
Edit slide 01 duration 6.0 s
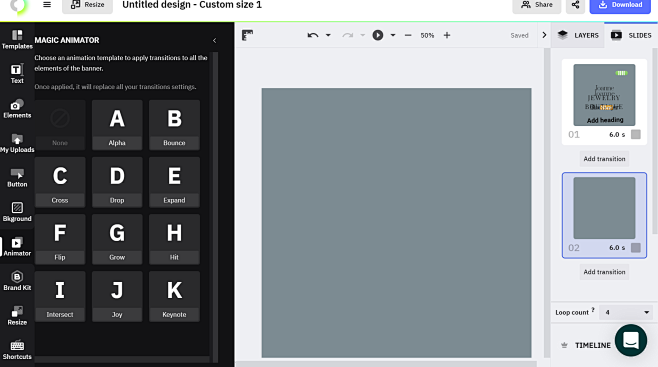pos(617,134)
